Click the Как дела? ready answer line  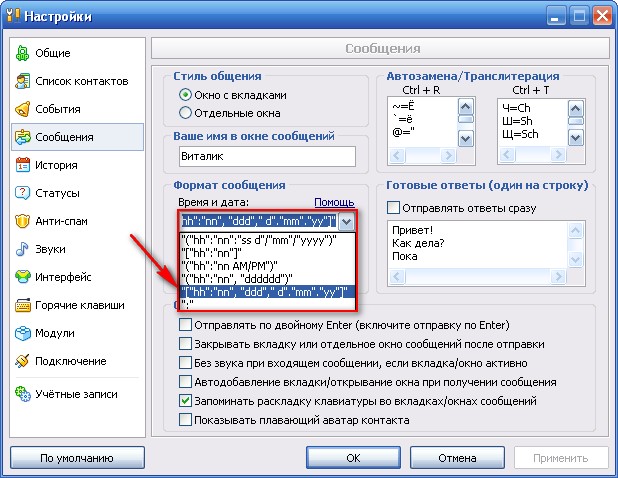tap(418, 243)
